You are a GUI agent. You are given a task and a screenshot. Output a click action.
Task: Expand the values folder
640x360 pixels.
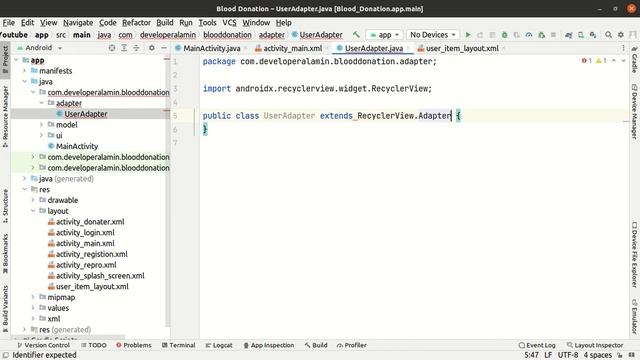pos(33,308)
